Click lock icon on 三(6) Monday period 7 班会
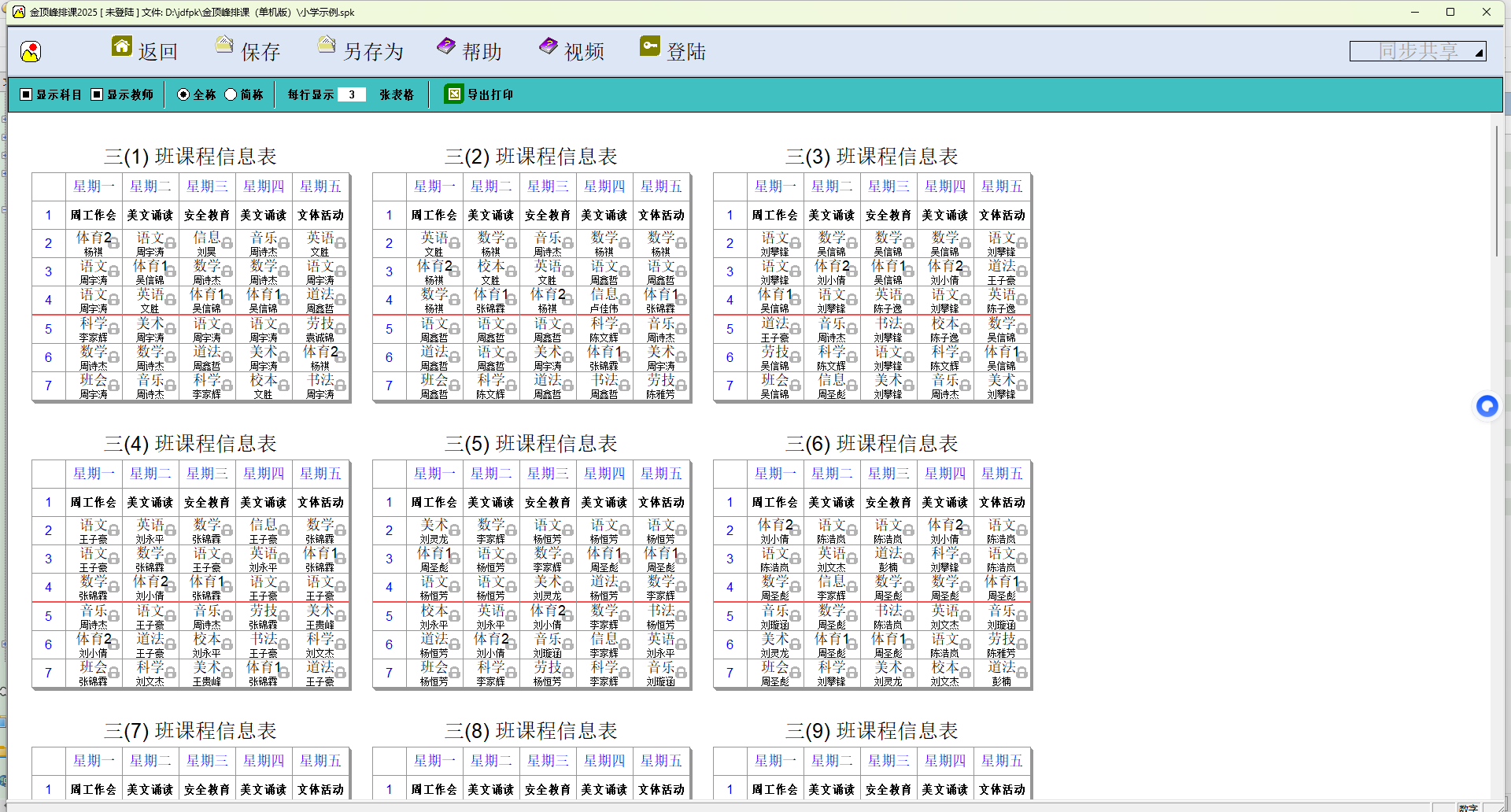The height and width of the screenshot is (812, 1511). [796, 673]
